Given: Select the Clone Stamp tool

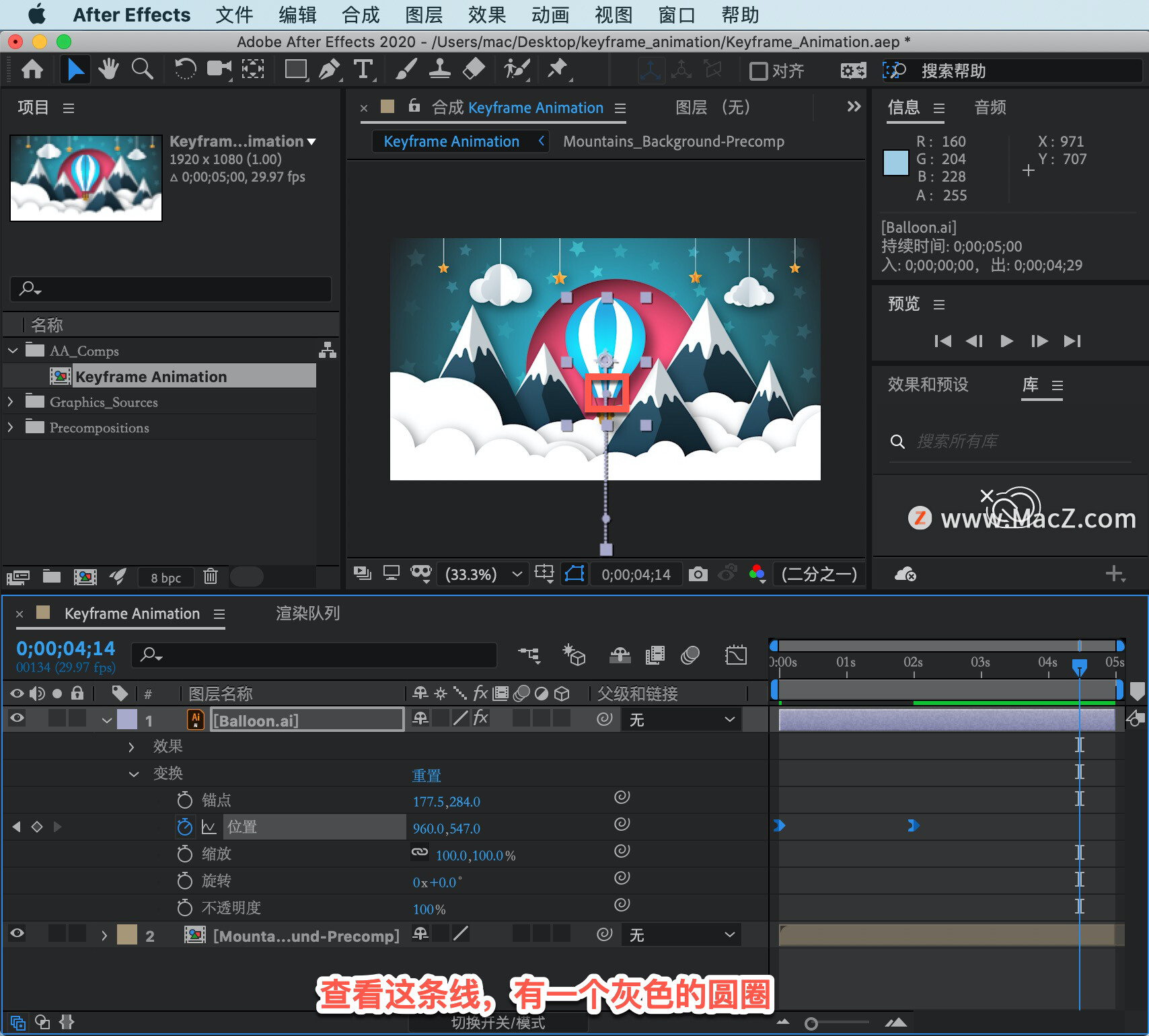Looking at the screenshot, I should 439,69.
